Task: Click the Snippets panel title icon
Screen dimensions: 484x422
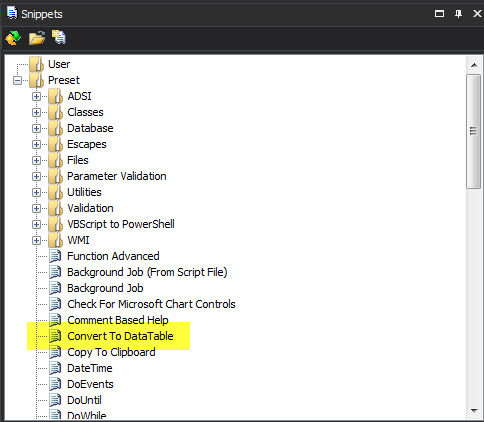Action: pyautogui.click(x=12, y=13)
